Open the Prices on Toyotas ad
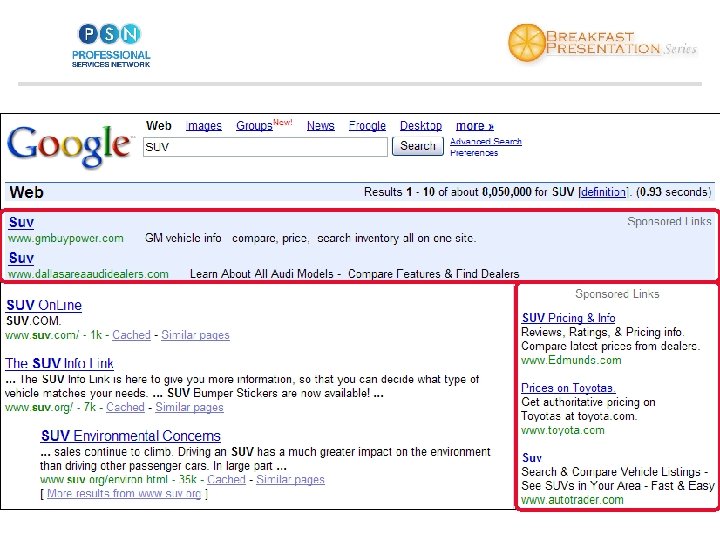Image resolution: width=720 pixels, height=540 pixels. click(568, 388)
